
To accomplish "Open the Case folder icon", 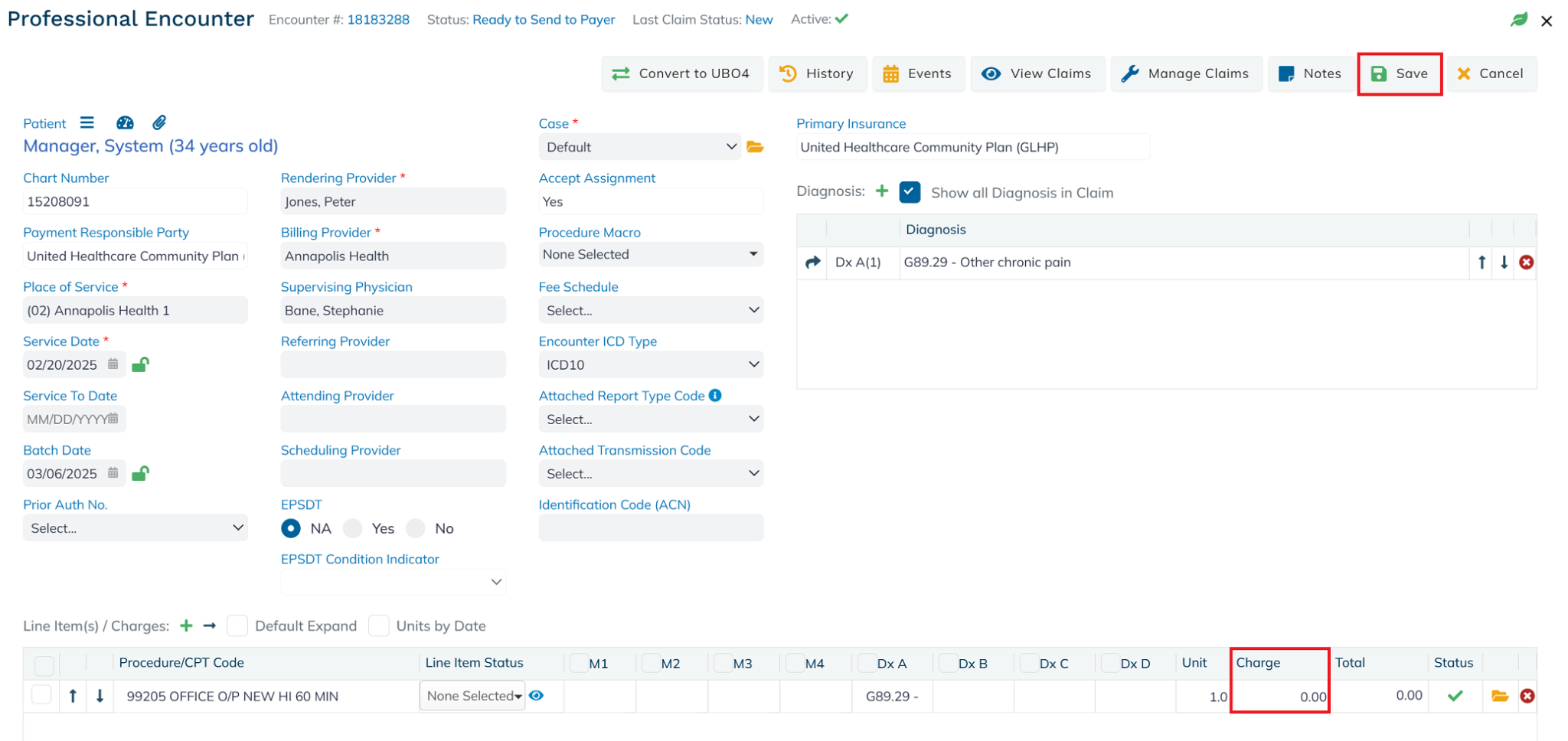I will [756, 147].
